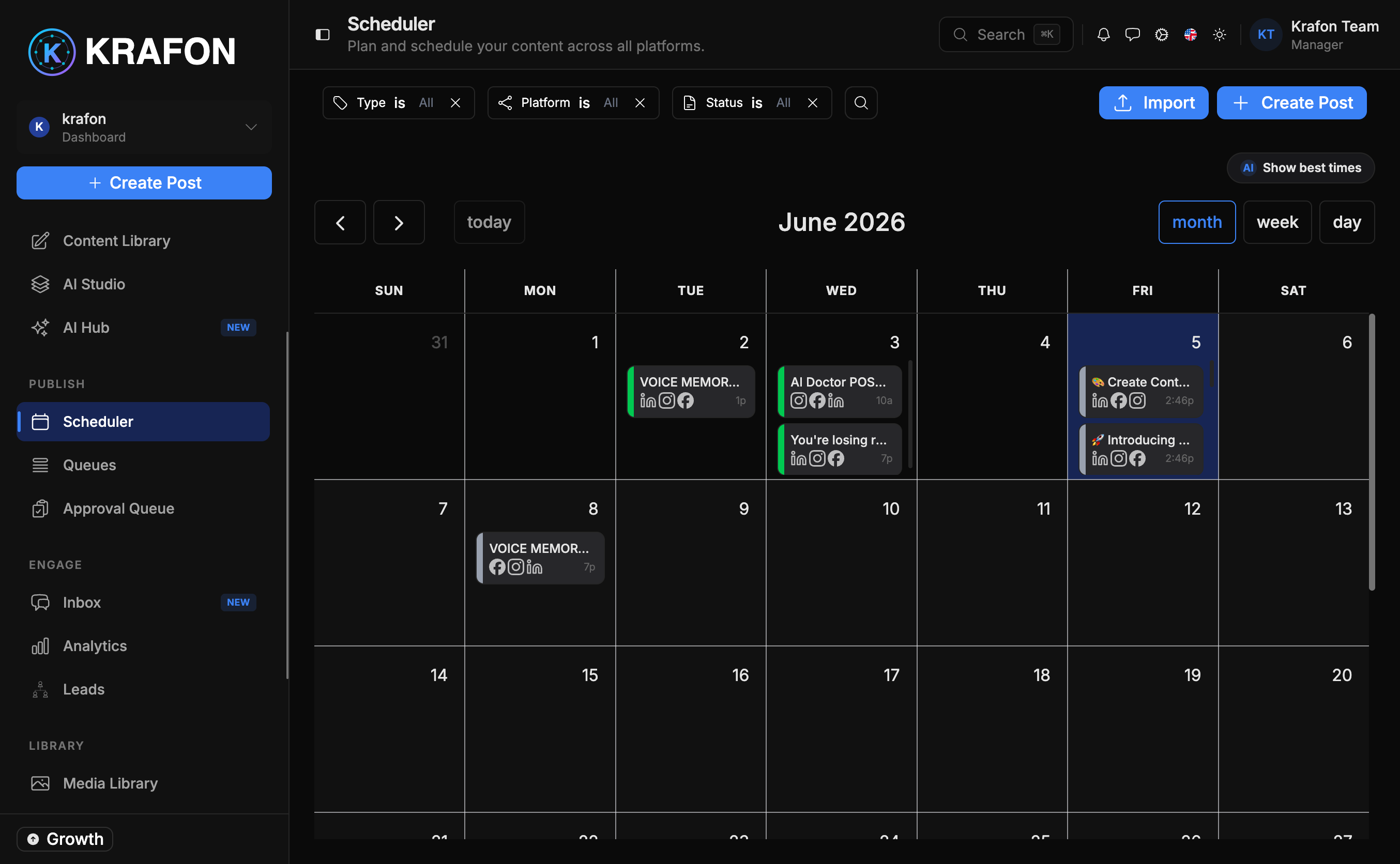
Task: Open Queues
Action: pyautogui.click(x=143, y=465)
